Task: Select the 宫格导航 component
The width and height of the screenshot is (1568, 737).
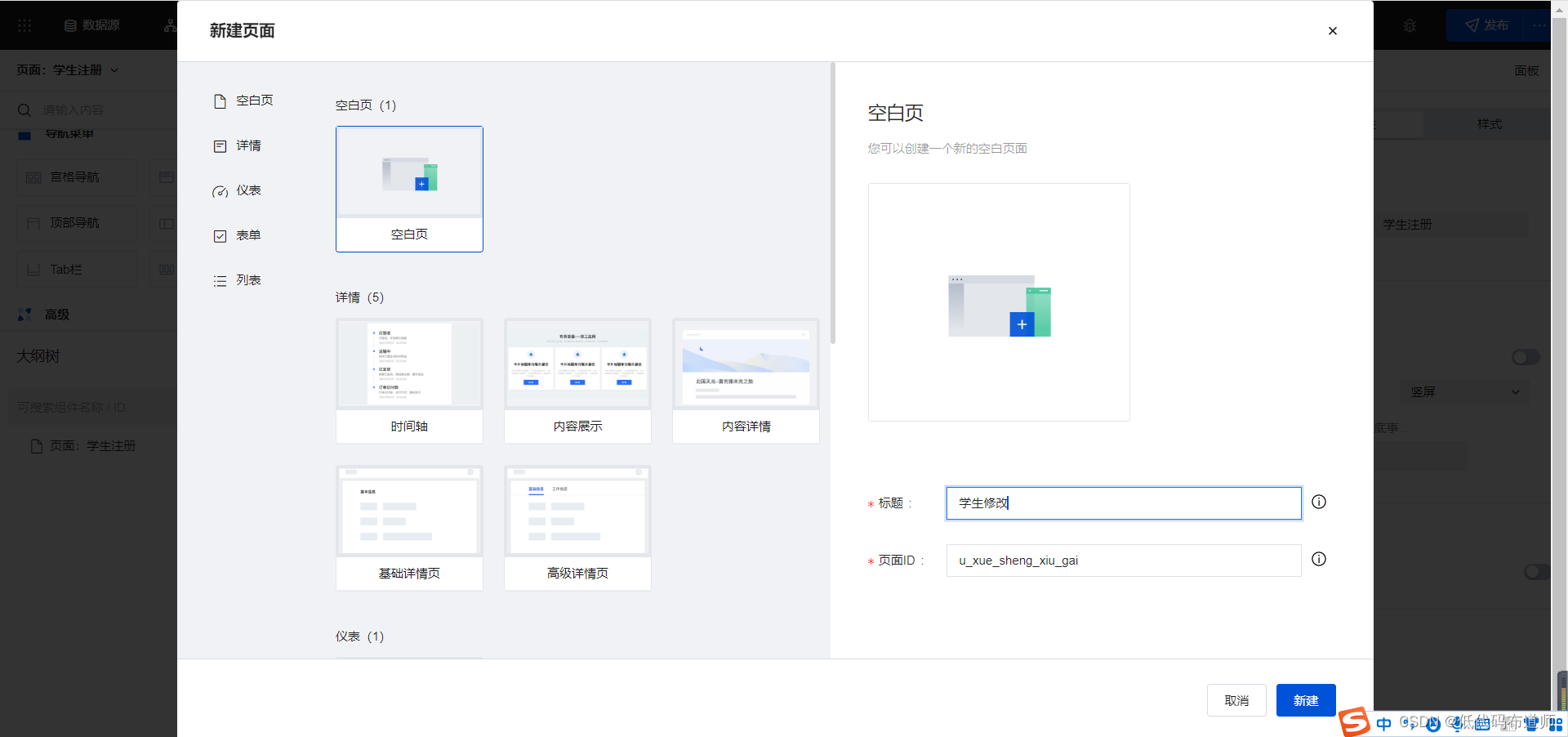Action: click(x=77, y=177)
